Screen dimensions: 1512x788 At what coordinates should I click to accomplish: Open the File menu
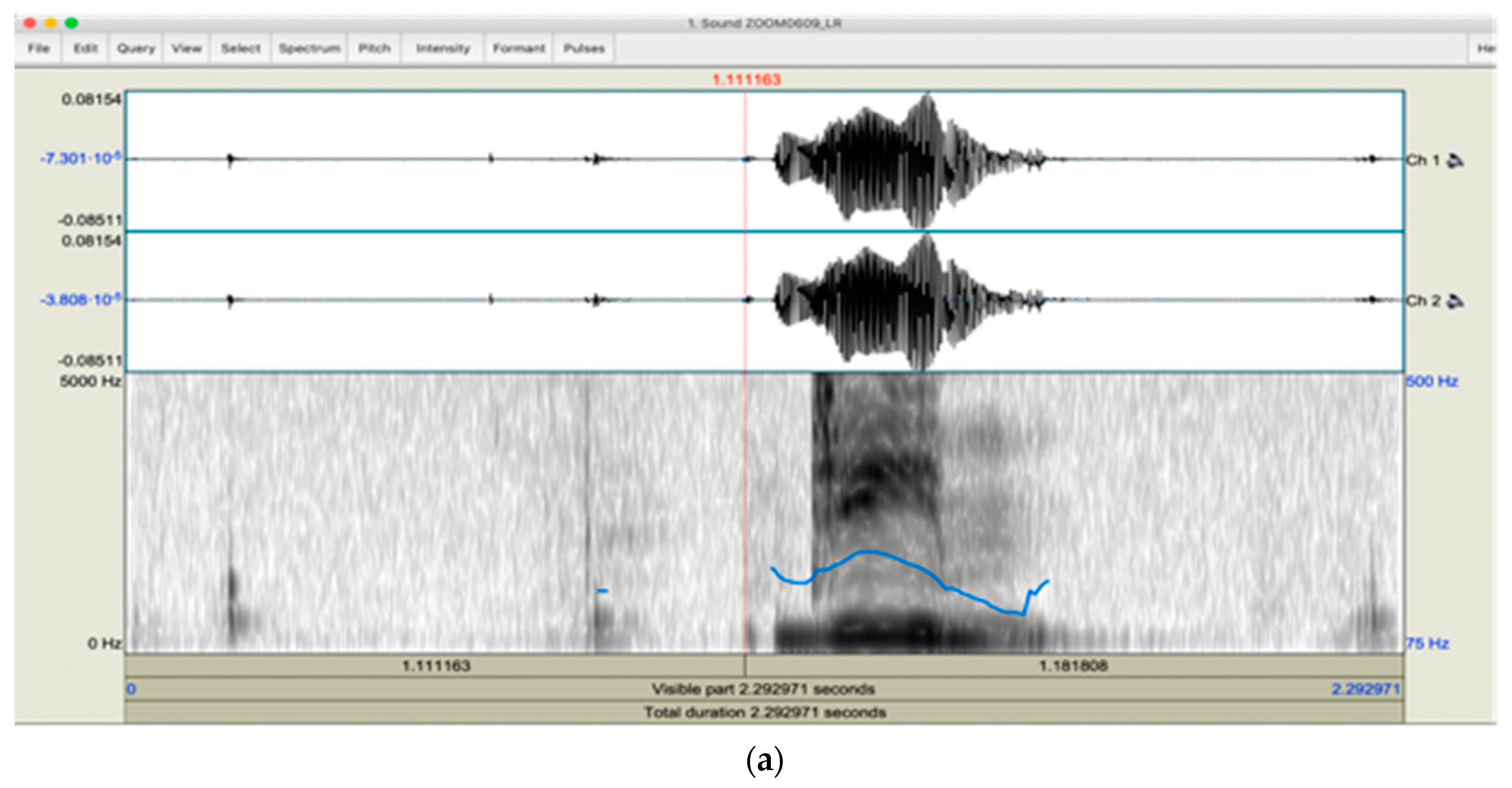pyautogui.click(x=39, y=48)
